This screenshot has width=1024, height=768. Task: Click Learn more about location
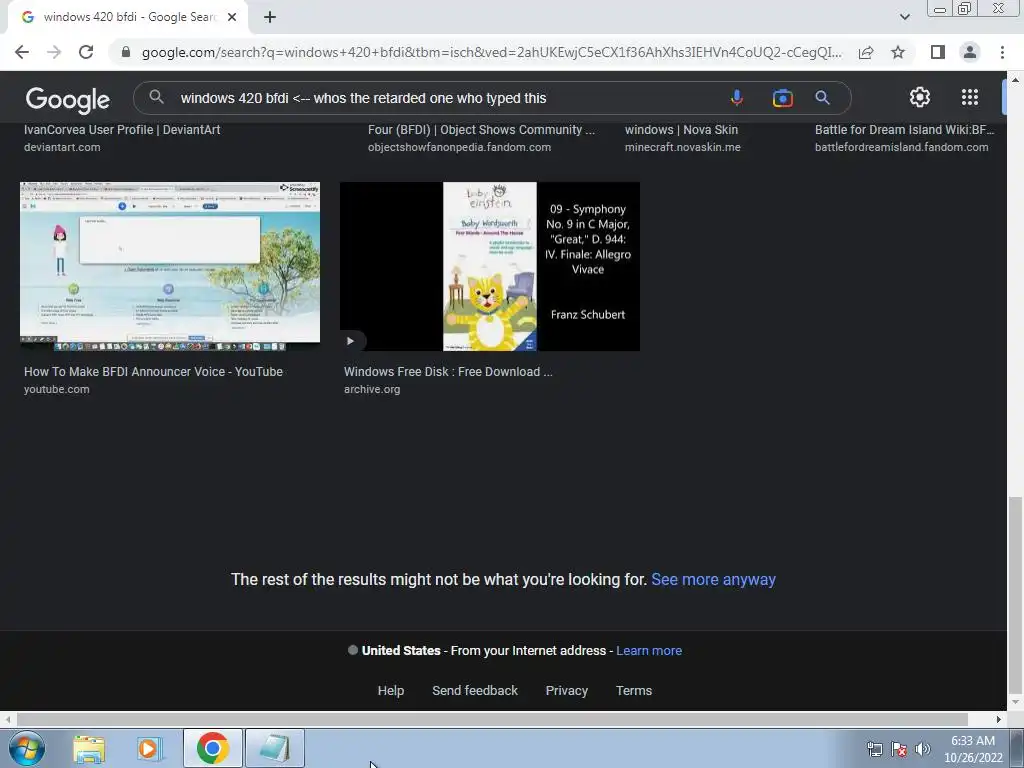pos(649,651)
